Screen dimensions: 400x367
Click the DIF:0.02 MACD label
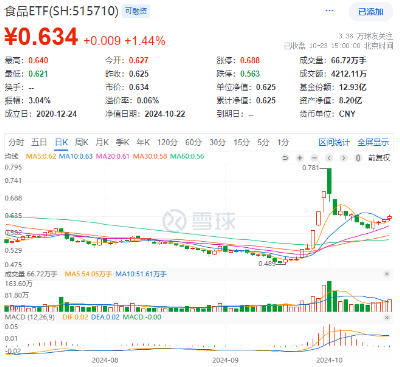coord(75,317)
